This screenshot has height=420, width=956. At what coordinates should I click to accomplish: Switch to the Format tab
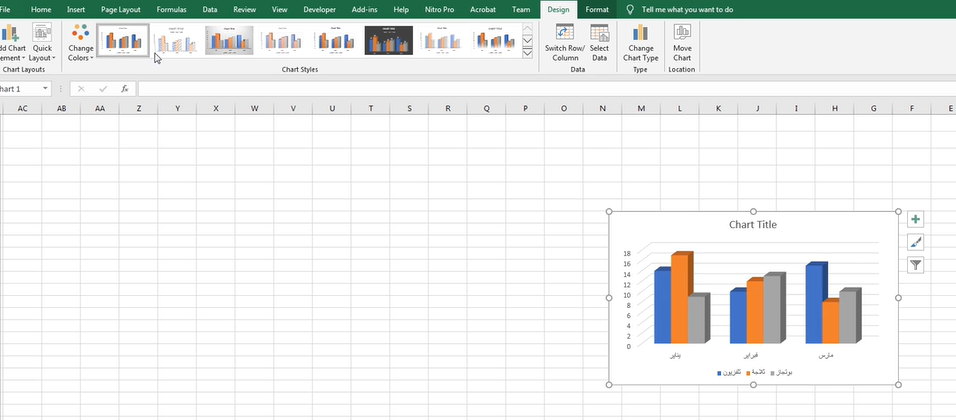coord(597,10)
